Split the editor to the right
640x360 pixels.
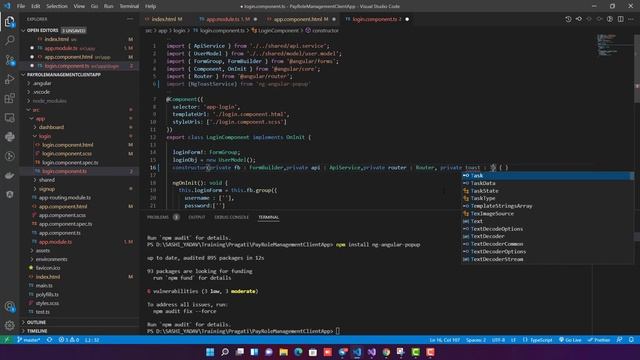point(620,19)
